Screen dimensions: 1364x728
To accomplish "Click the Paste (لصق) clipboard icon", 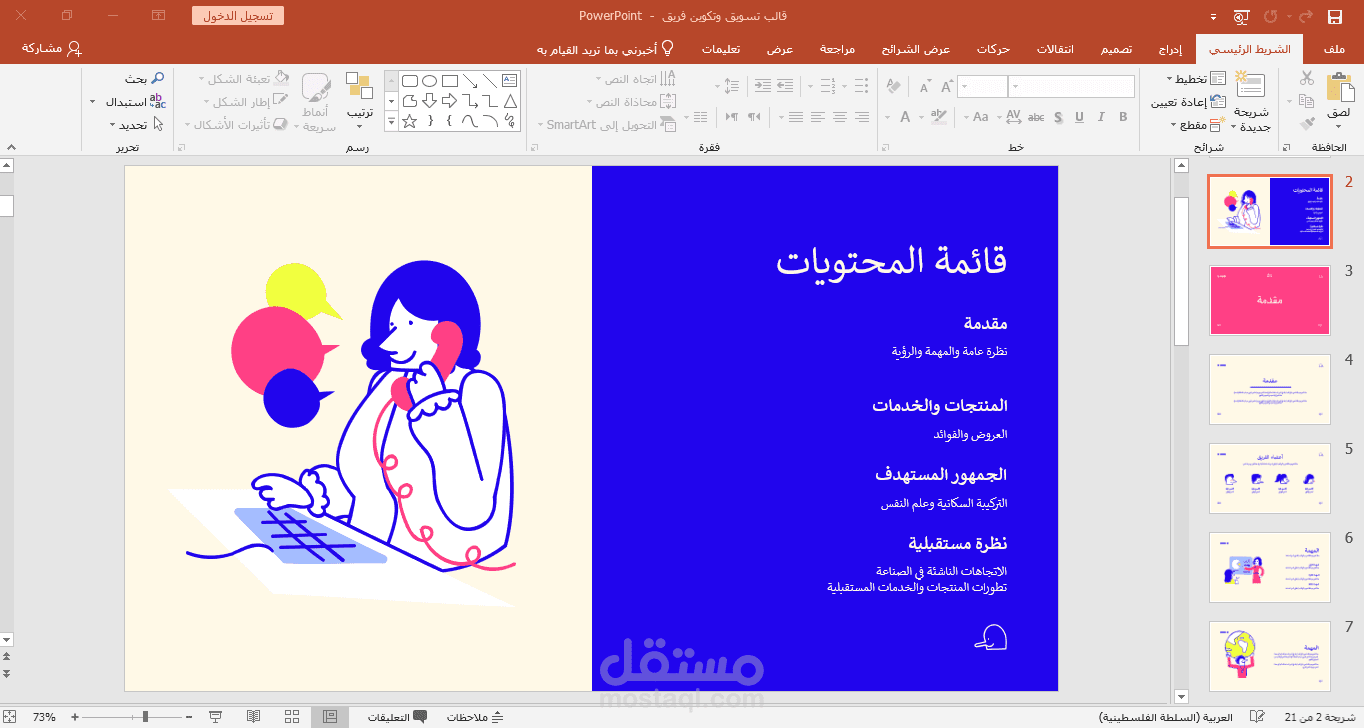I will coord(1339,88).
